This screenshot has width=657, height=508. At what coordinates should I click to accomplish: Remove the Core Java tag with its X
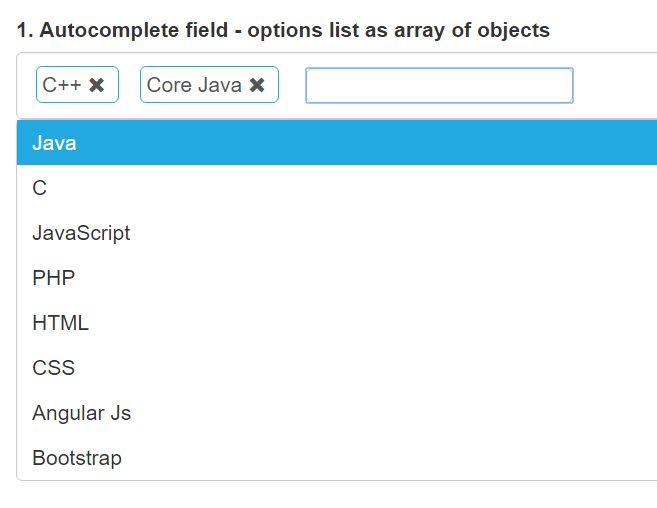[x=257, y=85]
